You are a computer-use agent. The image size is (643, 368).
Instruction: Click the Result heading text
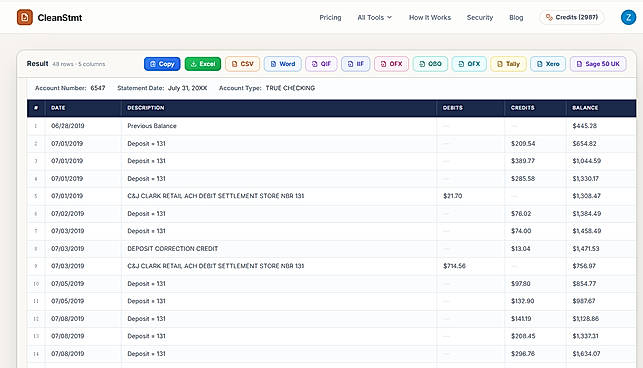tap(37, 64)
